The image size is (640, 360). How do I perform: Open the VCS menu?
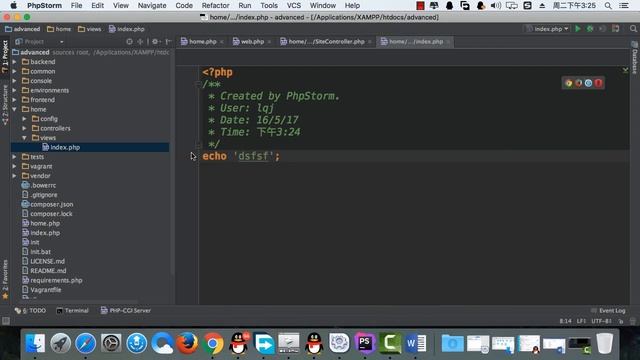click(x=293, y=6)
